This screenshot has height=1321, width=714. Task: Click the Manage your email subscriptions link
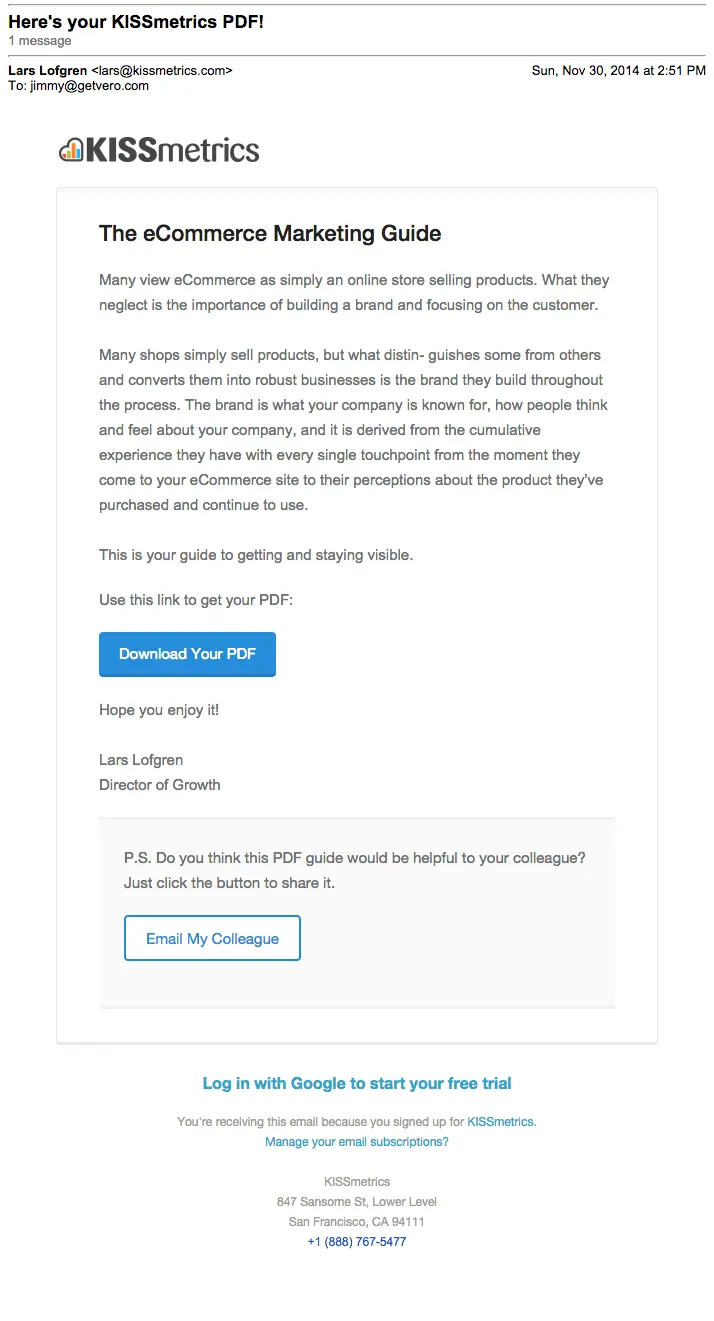click(356, 1141)
